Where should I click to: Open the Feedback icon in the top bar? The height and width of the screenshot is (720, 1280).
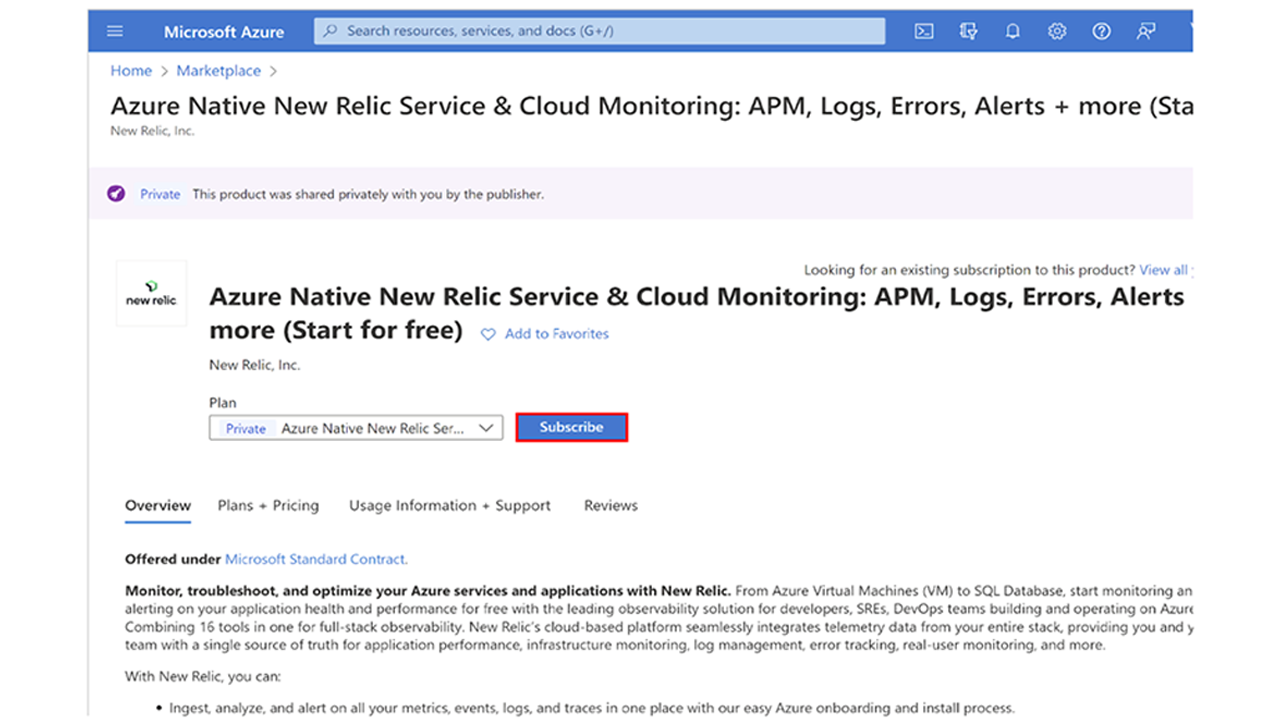pyautogui.click(x=1146, y=31)
